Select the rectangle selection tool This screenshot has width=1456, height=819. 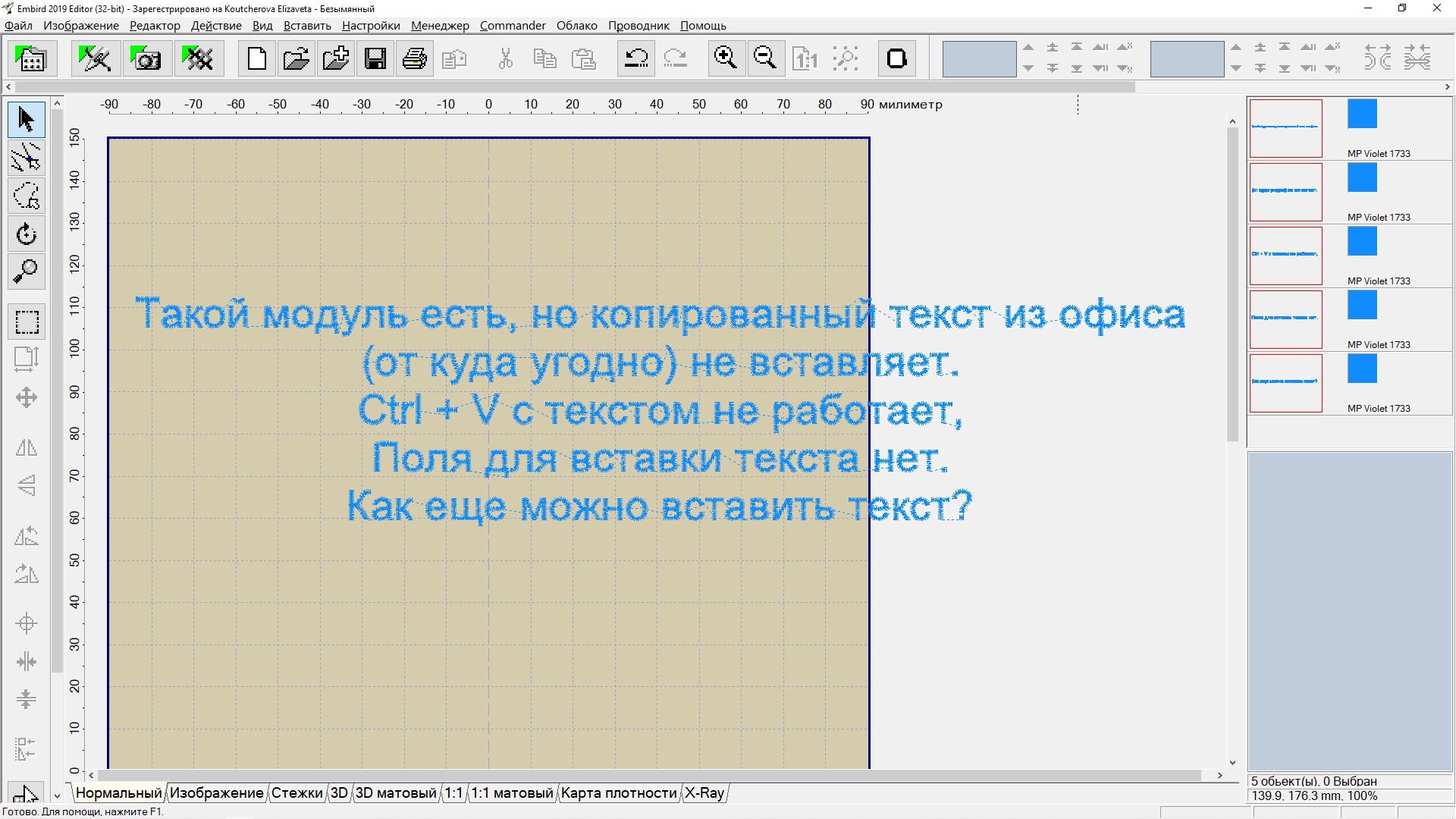tap(27, 322)
